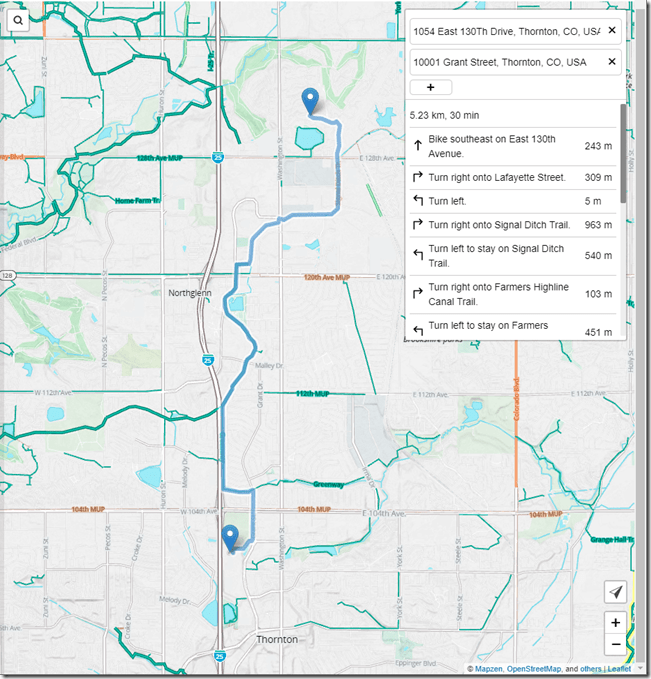
Task: Select the 'Turn right onto Lafayette Street' step
Action: (505, 177)
